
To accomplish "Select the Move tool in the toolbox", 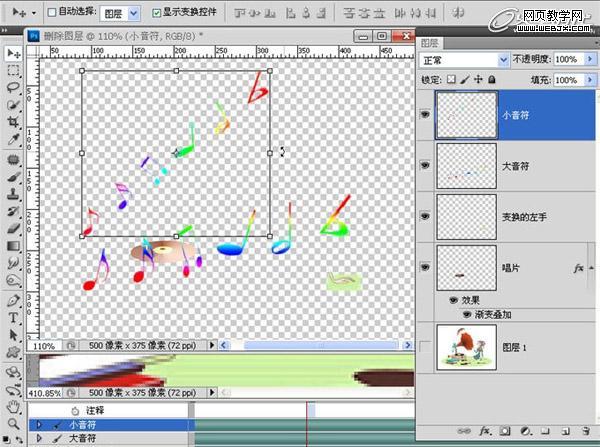I will 14,53.
